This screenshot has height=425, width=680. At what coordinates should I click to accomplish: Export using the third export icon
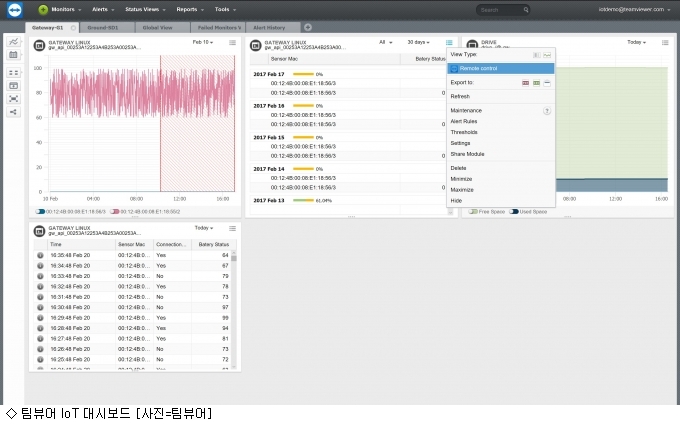(547, 83)
